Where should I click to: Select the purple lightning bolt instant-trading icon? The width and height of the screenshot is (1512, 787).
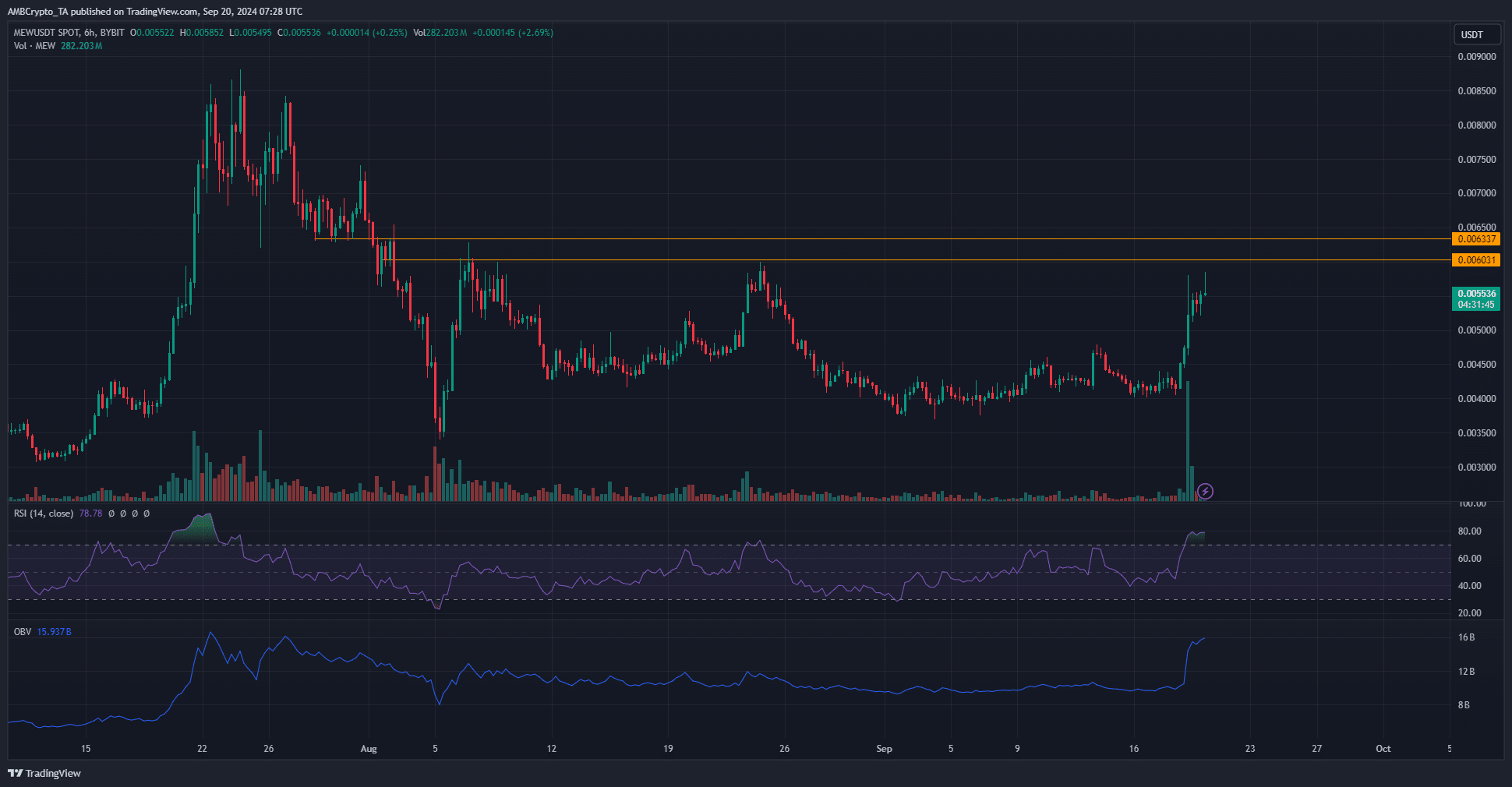pos(1206,492)
